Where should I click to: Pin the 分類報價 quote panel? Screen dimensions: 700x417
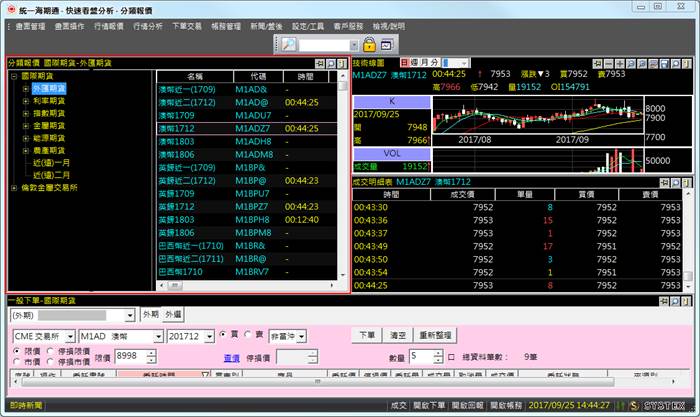(x=320, y=64)
